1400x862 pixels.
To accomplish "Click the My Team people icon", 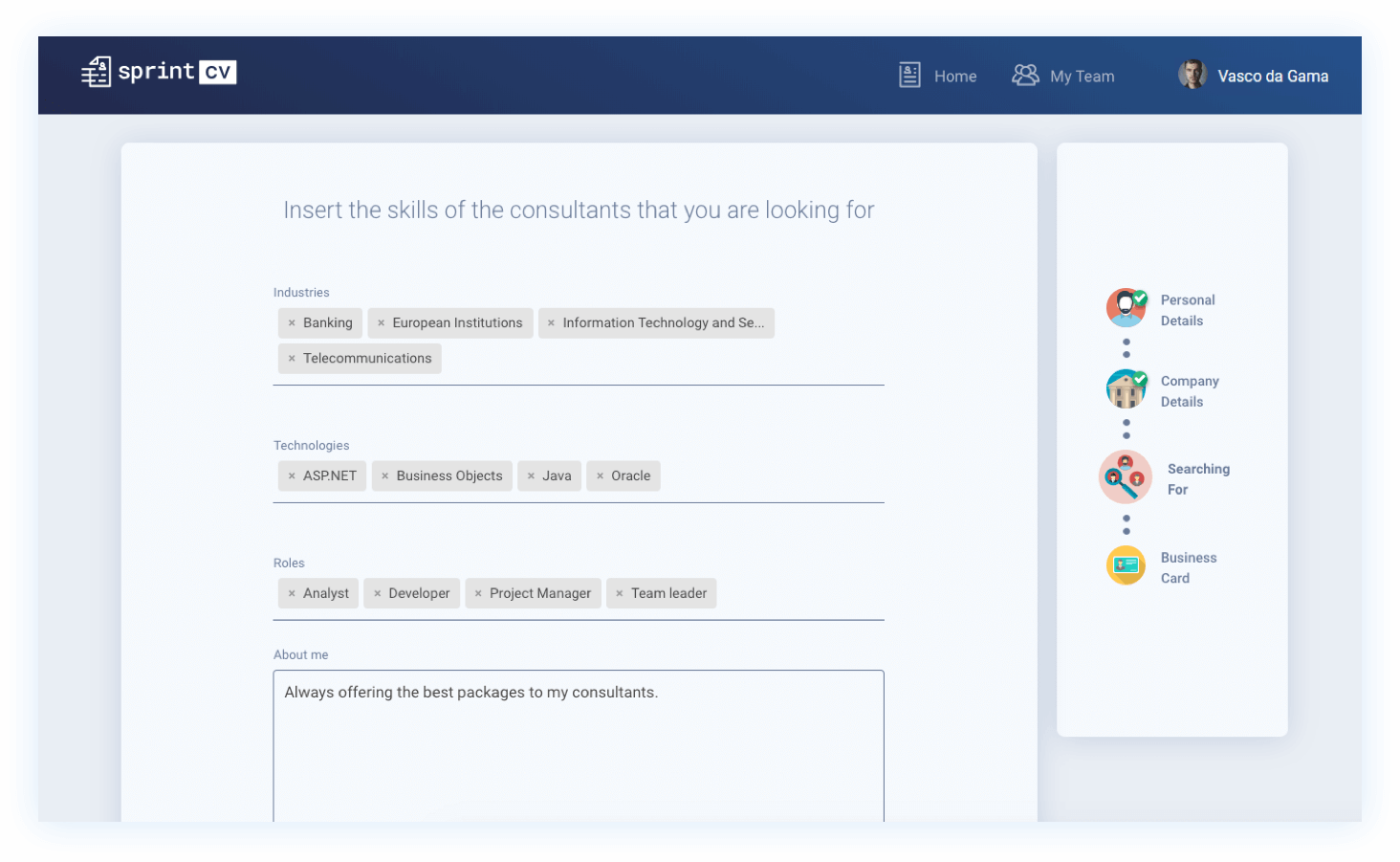I will 1025,74.
